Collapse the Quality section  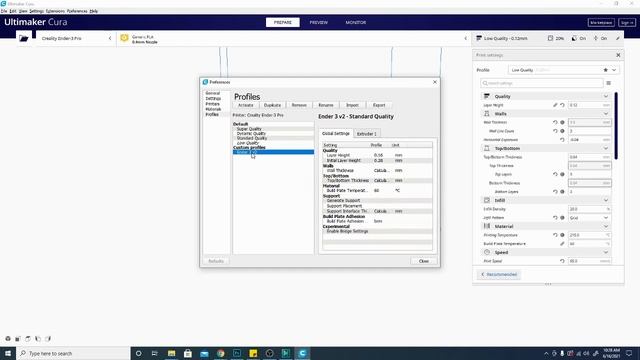point(606,96)
